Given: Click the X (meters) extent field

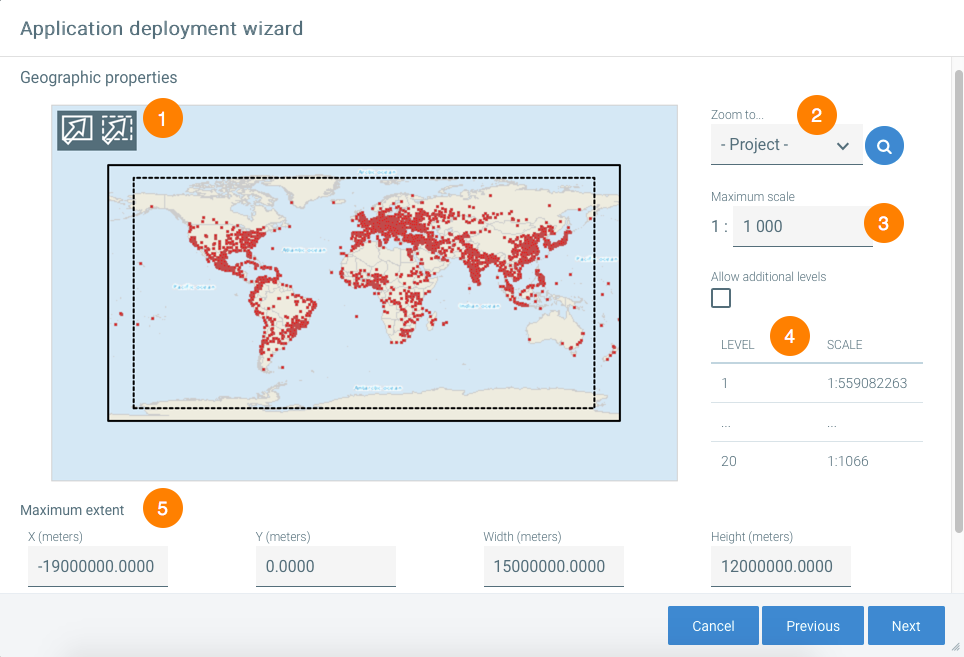Looking at the screenshot, I should (97, 566).
